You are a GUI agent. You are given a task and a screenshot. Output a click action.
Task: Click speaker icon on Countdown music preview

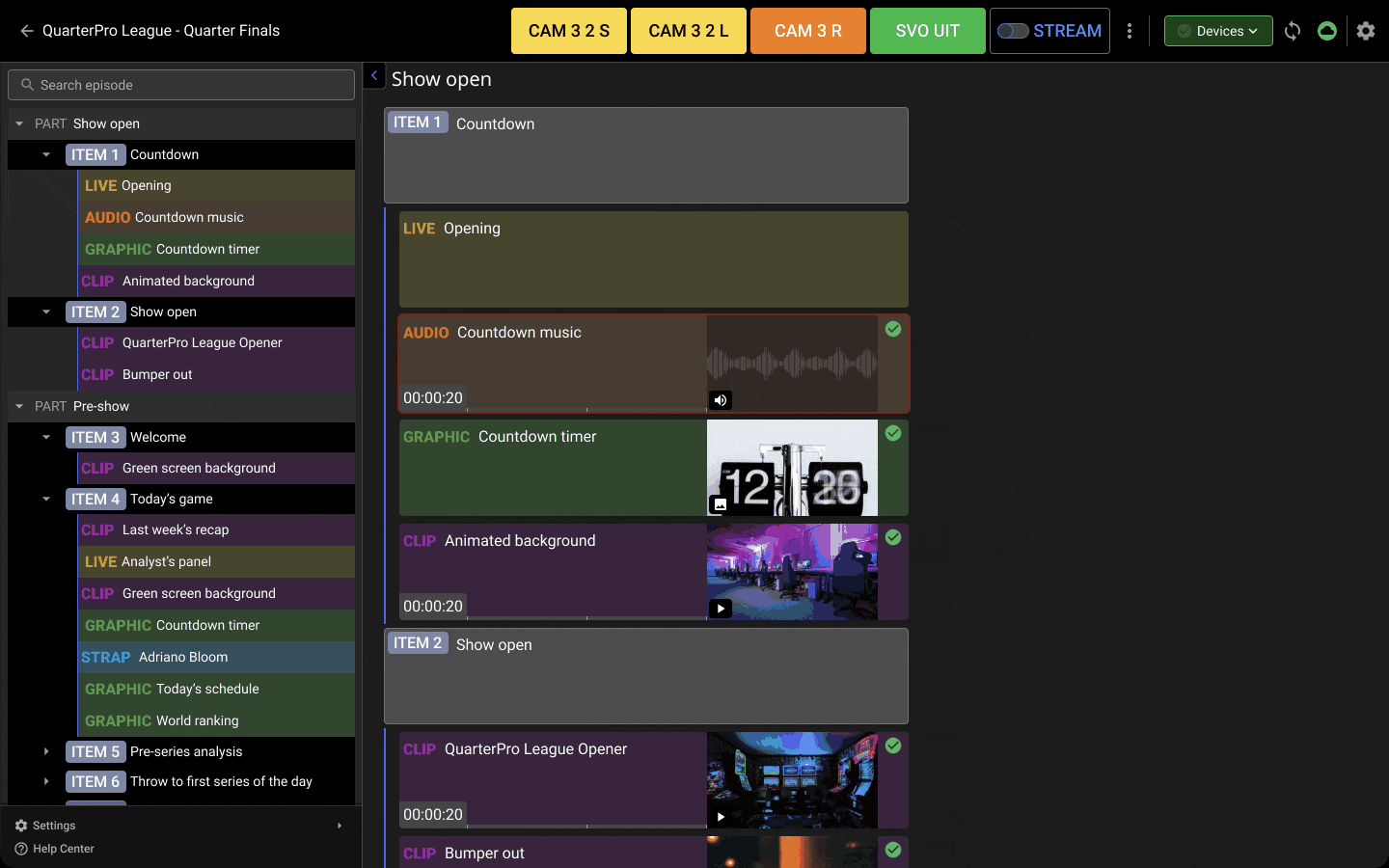click(x=721, y=400)
